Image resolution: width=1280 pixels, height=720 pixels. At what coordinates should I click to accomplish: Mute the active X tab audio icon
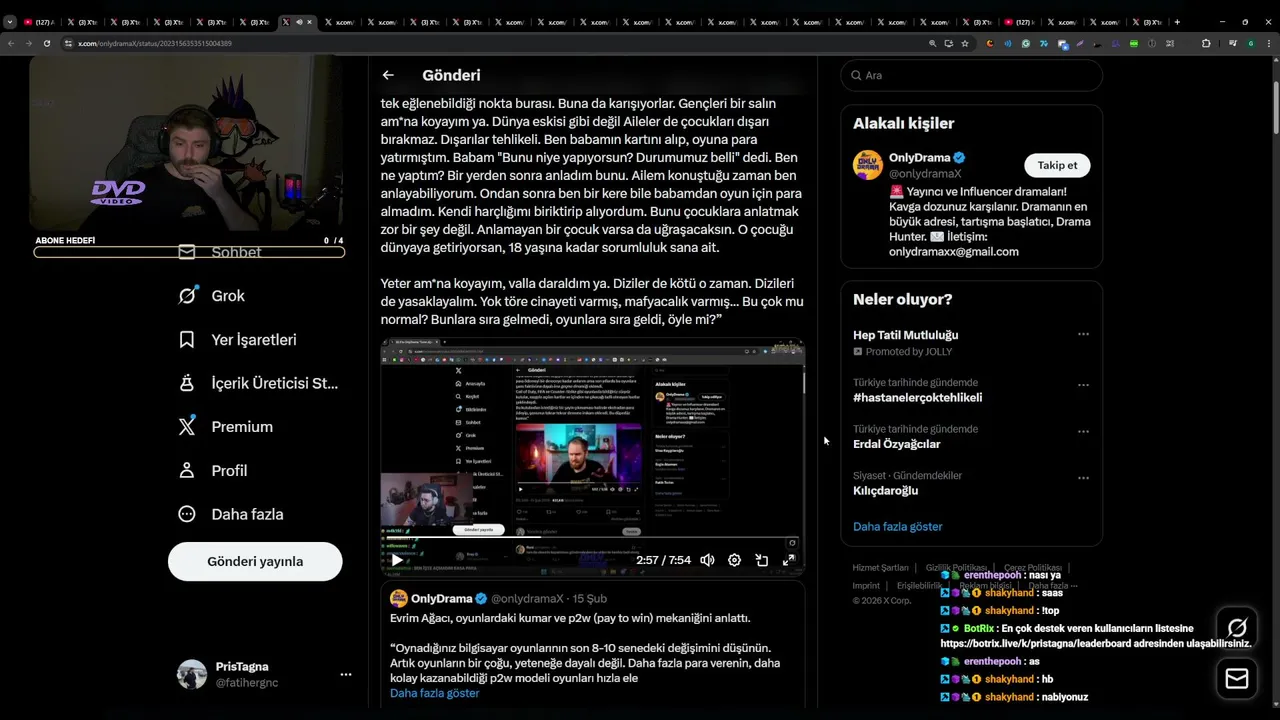(298, 22)
